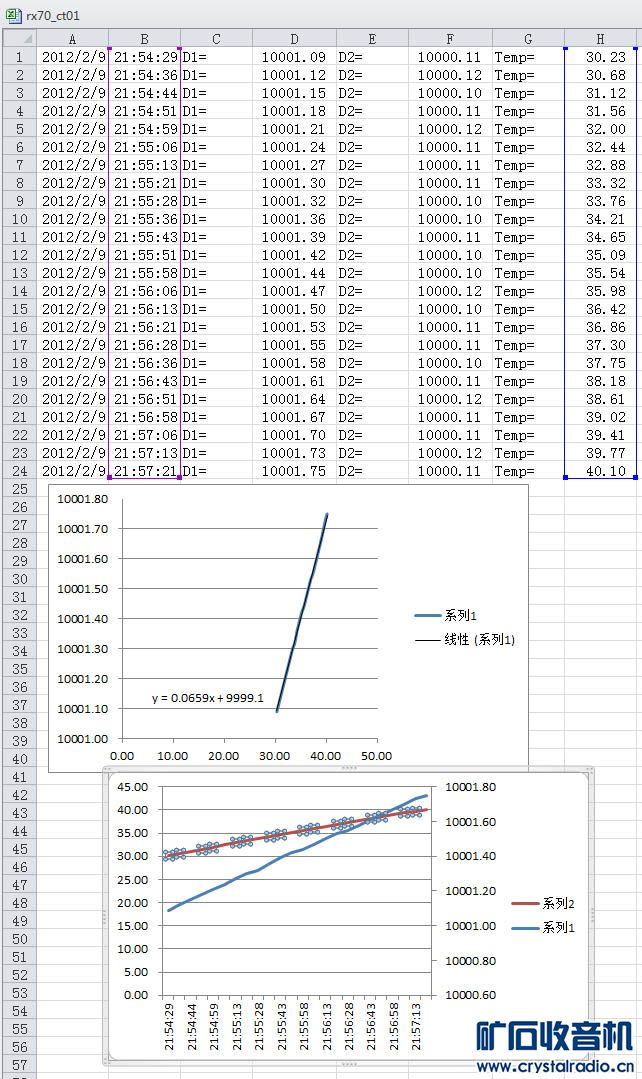The height and width of the screenshot is (1079, 642).
Task: Click the 45.00 left axis label in the lower chart
Action: tap(132, 787)
